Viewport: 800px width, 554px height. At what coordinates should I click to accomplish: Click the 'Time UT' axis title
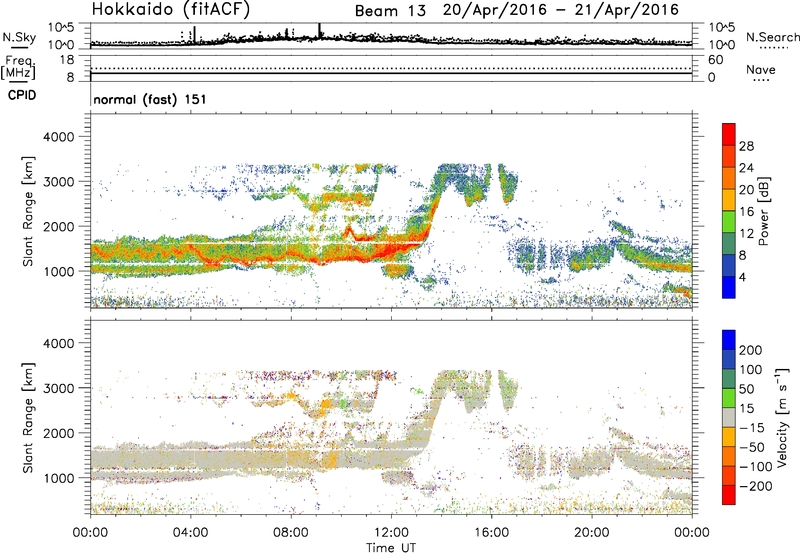pyautogui.click(x=391, y=548)
